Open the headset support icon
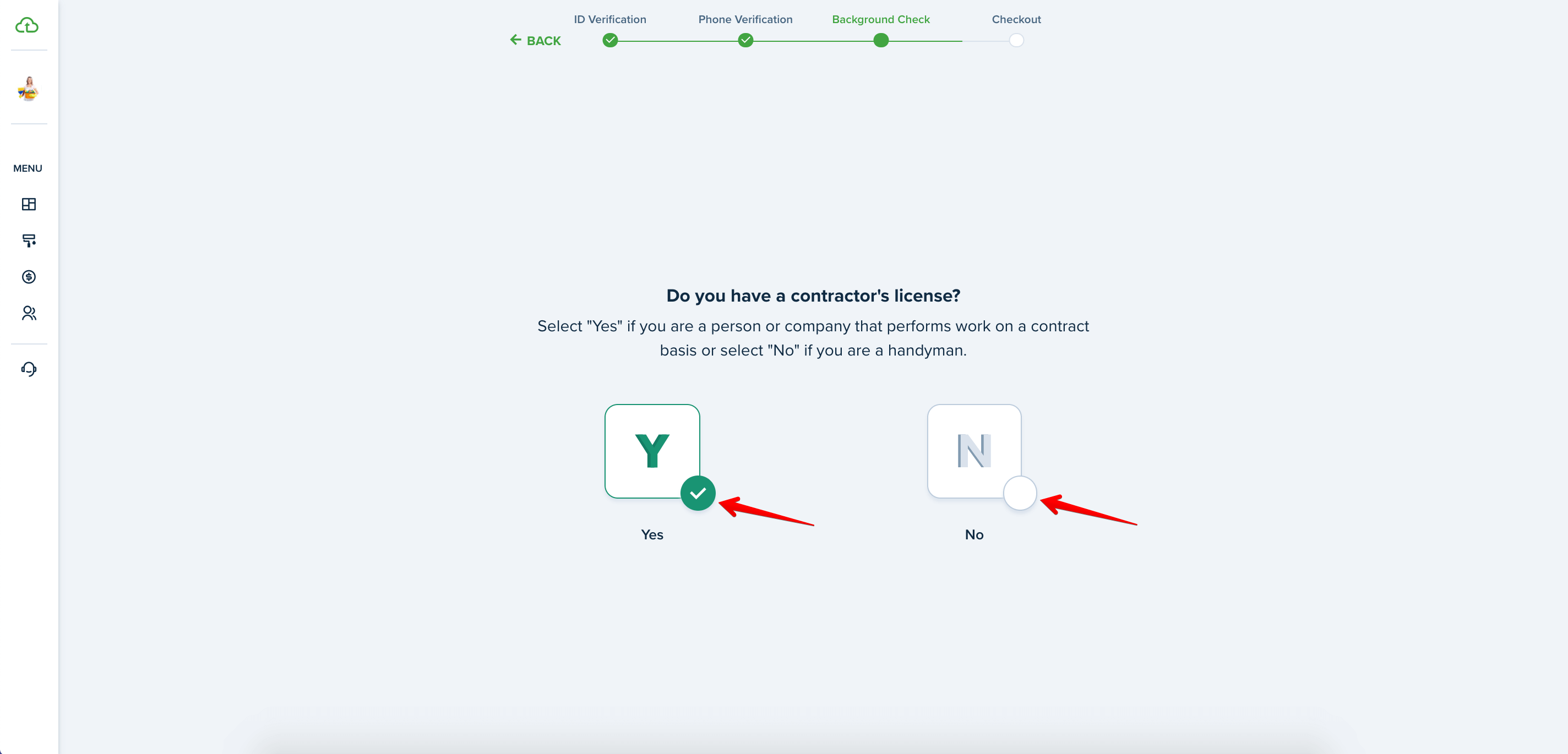 (29, 369)
